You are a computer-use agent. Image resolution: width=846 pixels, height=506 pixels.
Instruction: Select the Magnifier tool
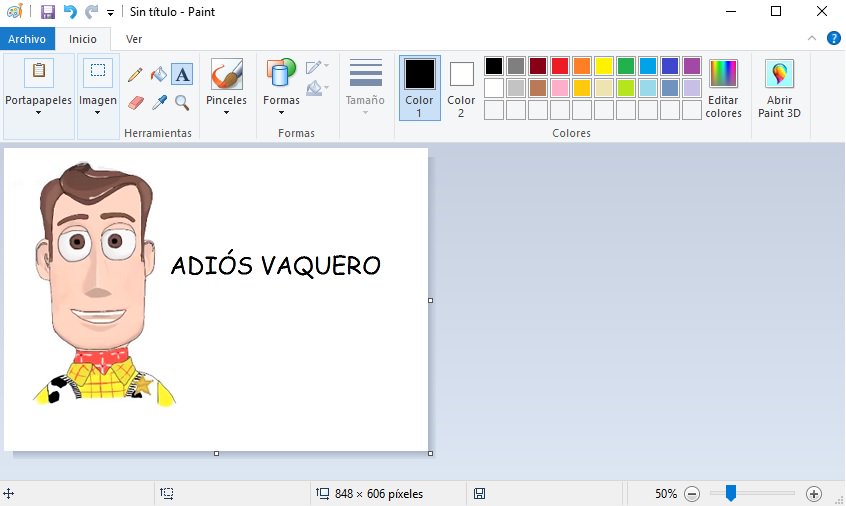click(x=182, y=102)
